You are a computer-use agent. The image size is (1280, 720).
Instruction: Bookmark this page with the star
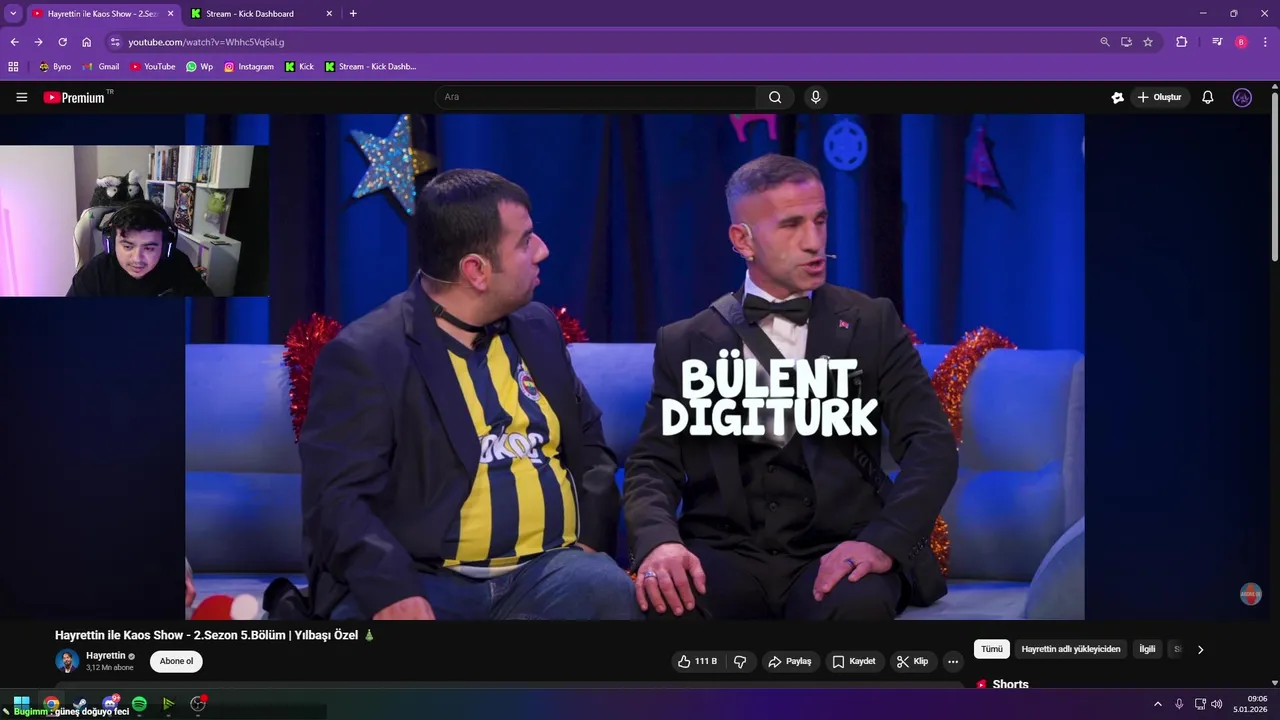(1148, 42)
